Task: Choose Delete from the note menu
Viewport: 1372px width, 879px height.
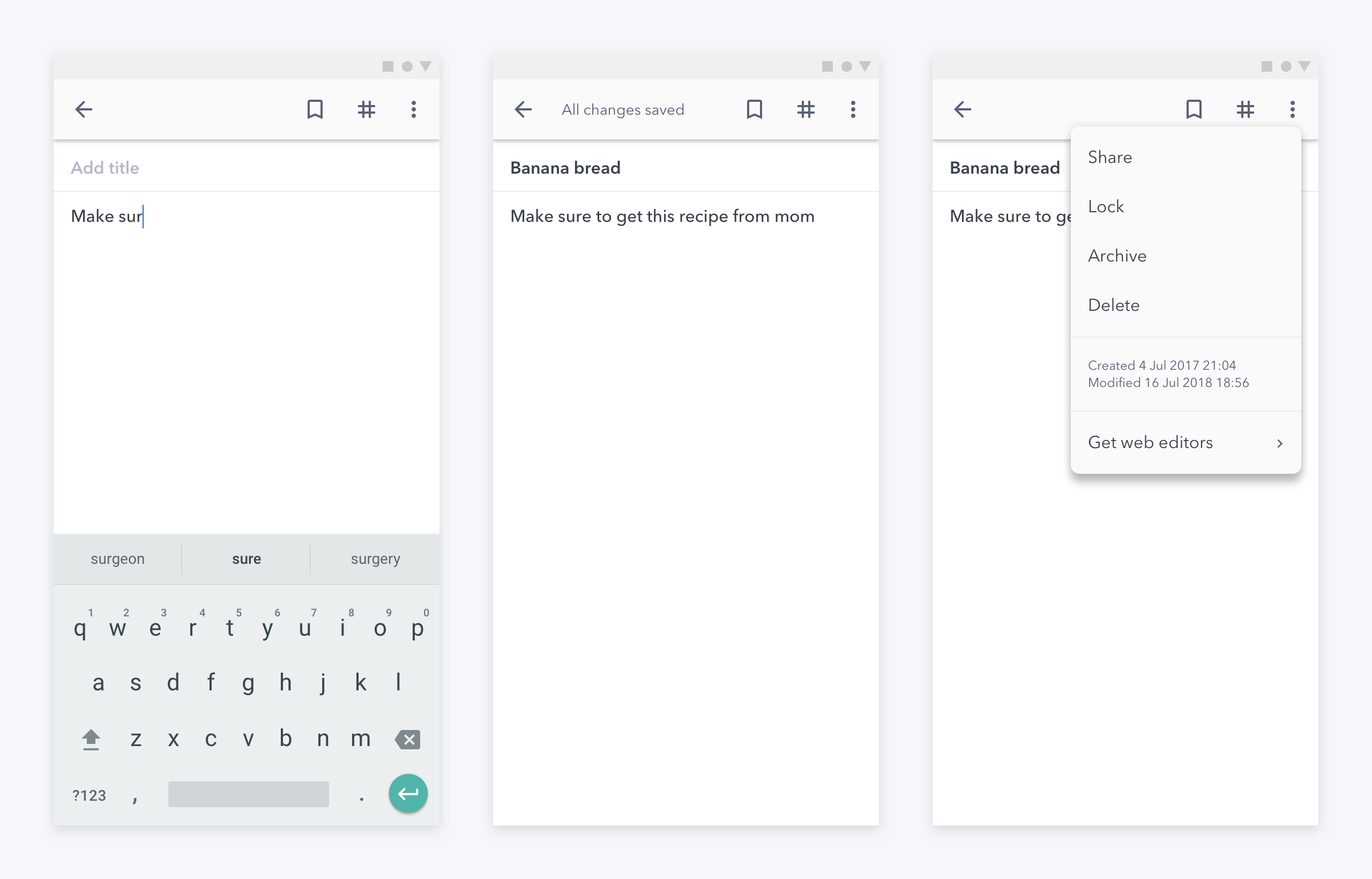Action: tap(1113, 306)
